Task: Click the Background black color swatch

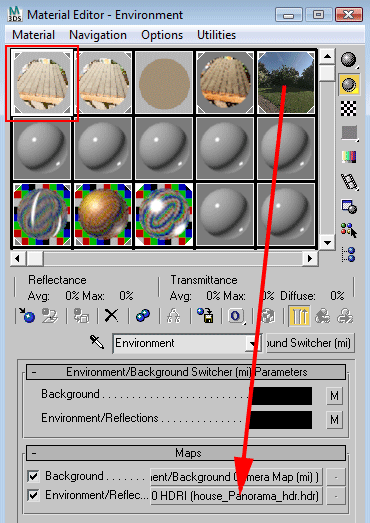Action: (281, 396)
